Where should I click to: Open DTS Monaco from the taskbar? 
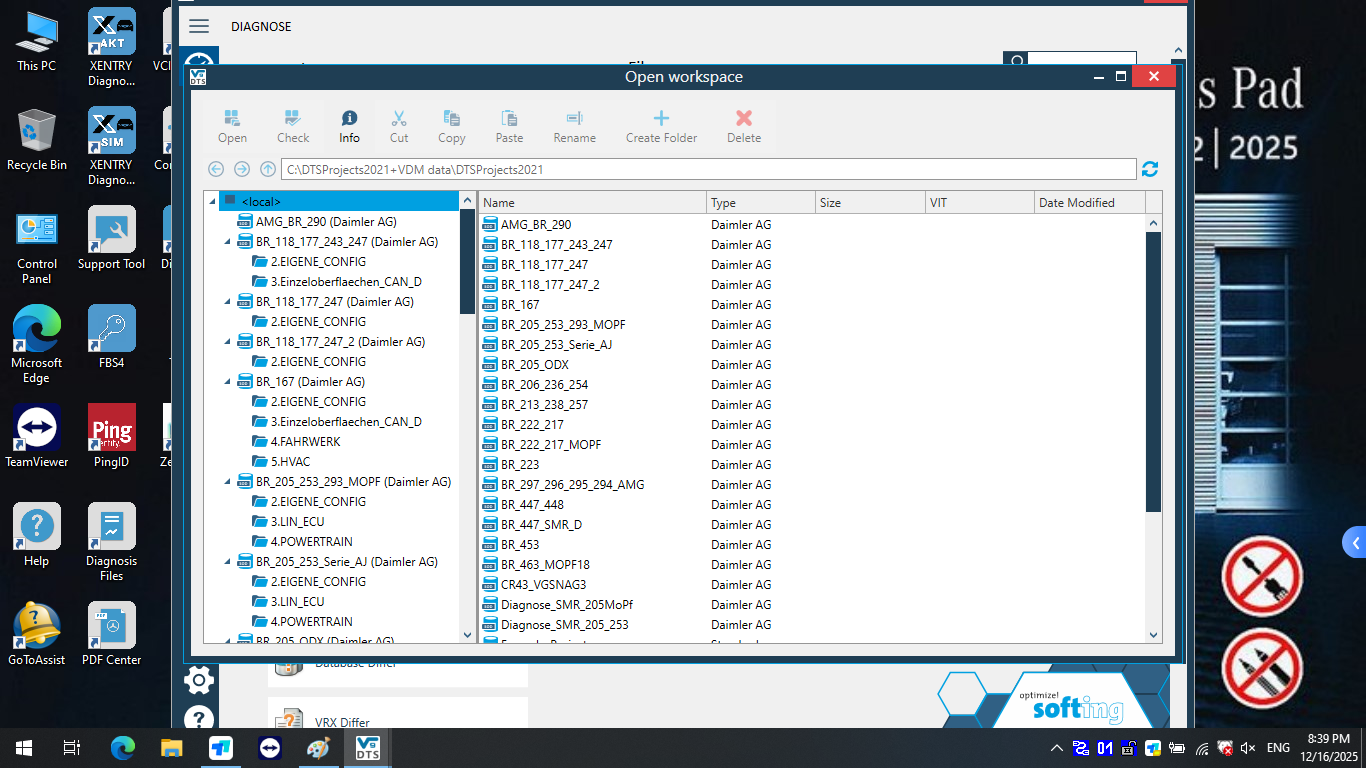pyautogui.click(x=367, y=747)
